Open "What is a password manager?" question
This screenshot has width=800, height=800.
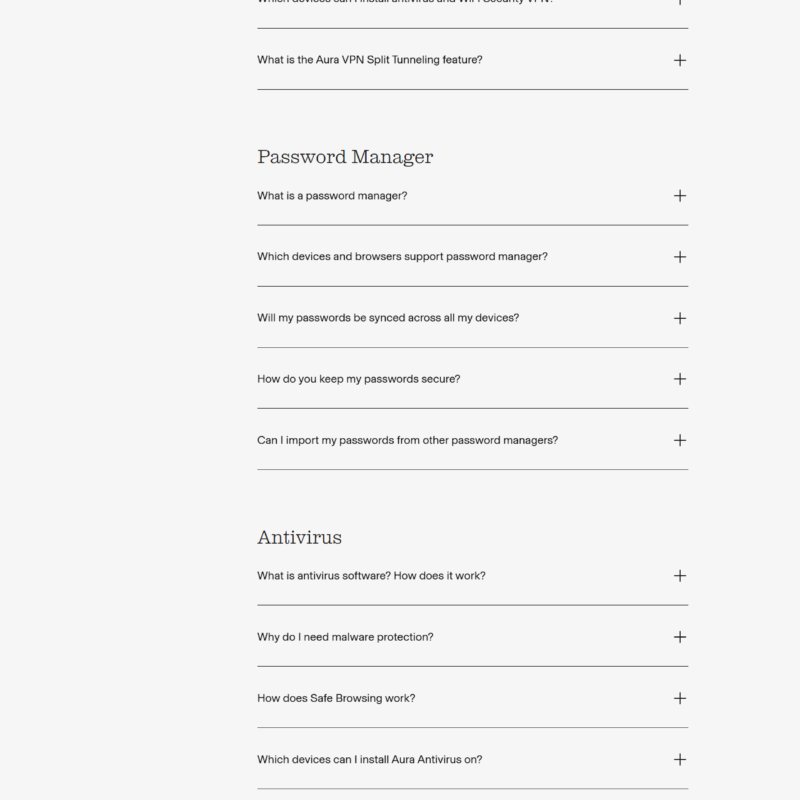click(x=332, y=196)
